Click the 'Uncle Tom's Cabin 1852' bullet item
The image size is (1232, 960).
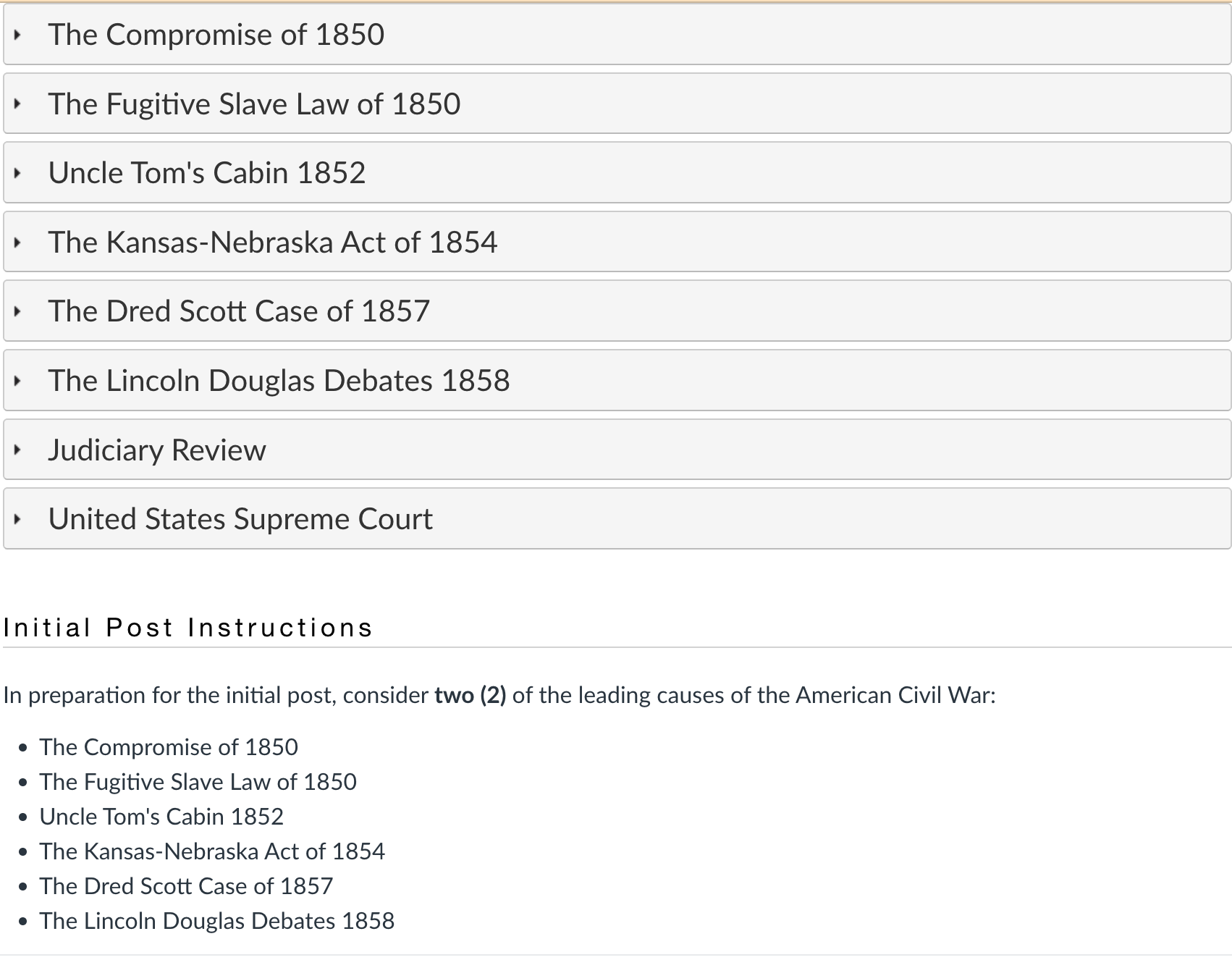click(161, 817)
